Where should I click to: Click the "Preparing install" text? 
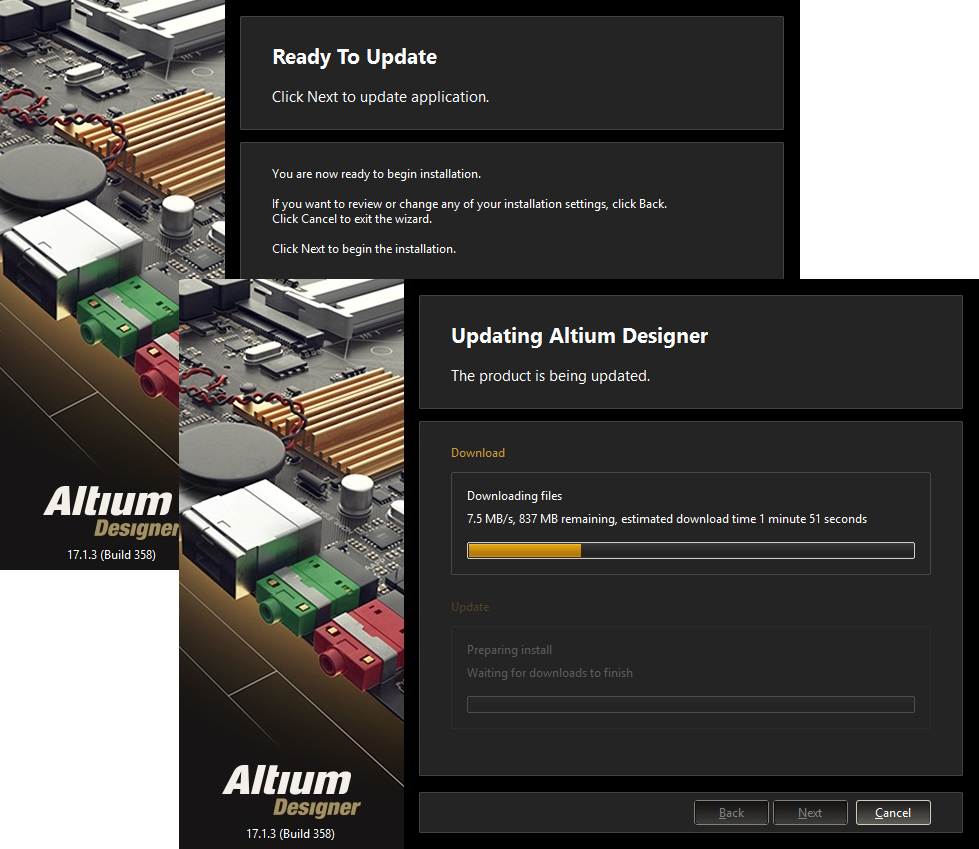click(509, 650)
